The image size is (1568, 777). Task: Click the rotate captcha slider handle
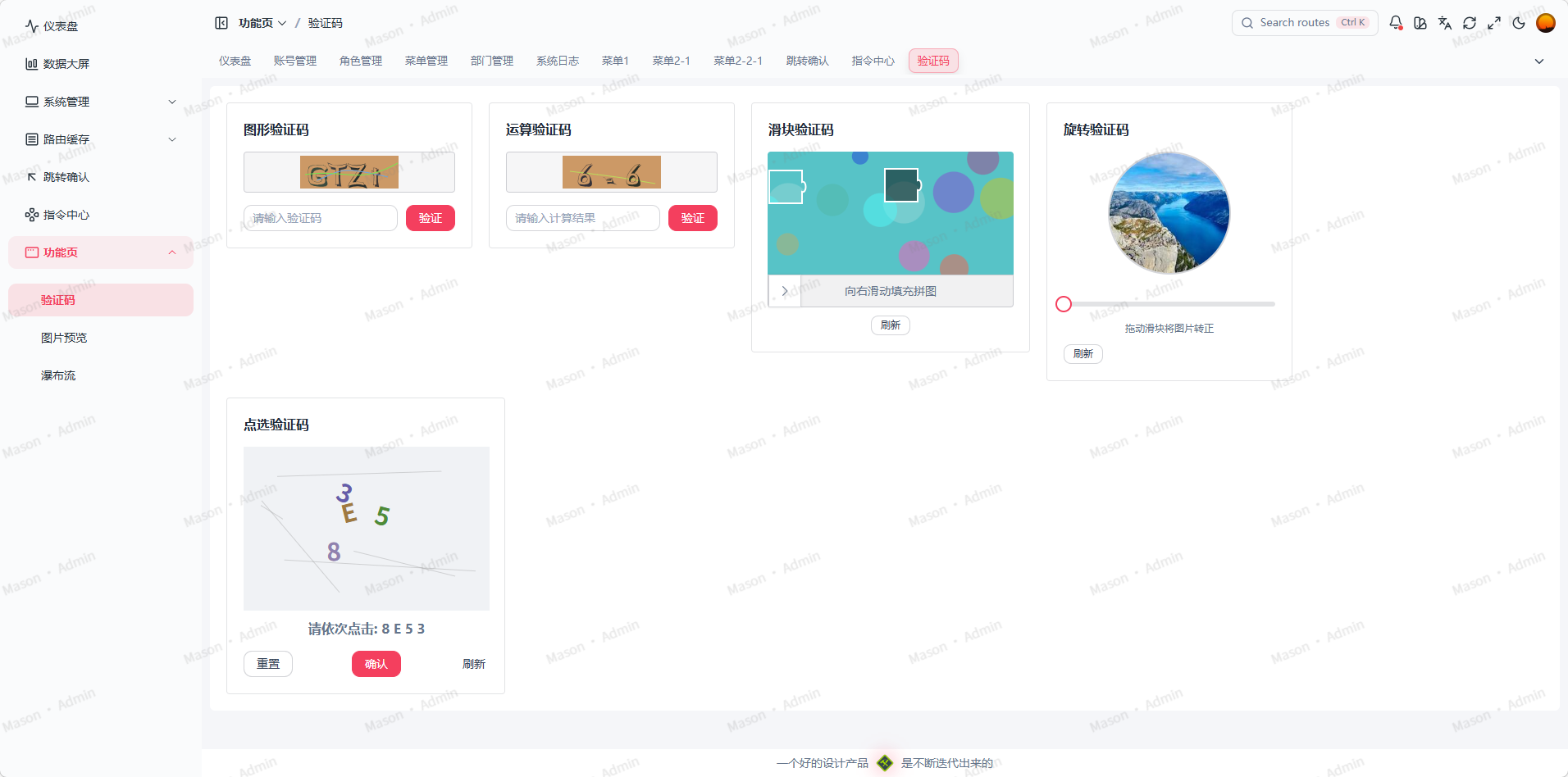[1063, 303]
